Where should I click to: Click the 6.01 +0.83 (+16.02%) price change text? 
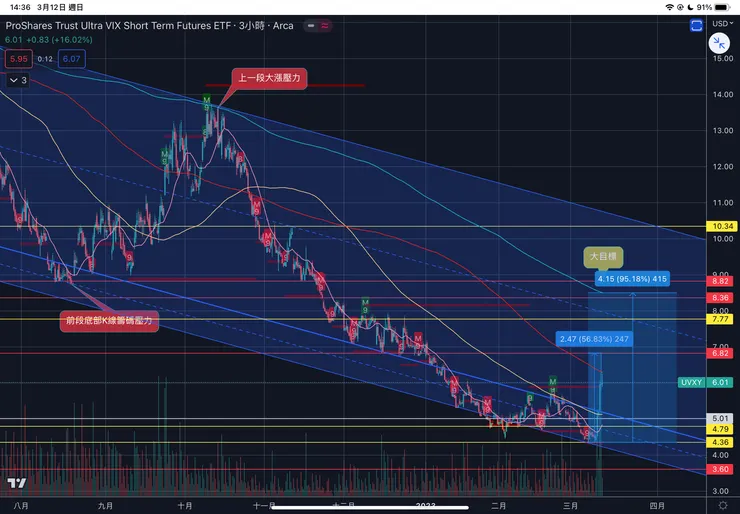click(x=49, y=40)
